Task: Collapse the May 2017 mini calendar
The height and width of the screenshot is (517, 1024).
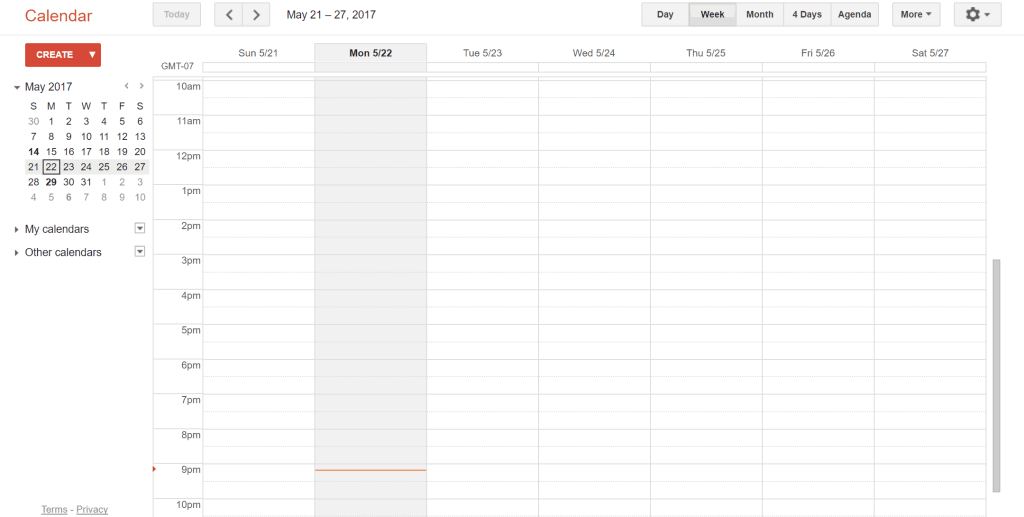Action: coord(17,87)
